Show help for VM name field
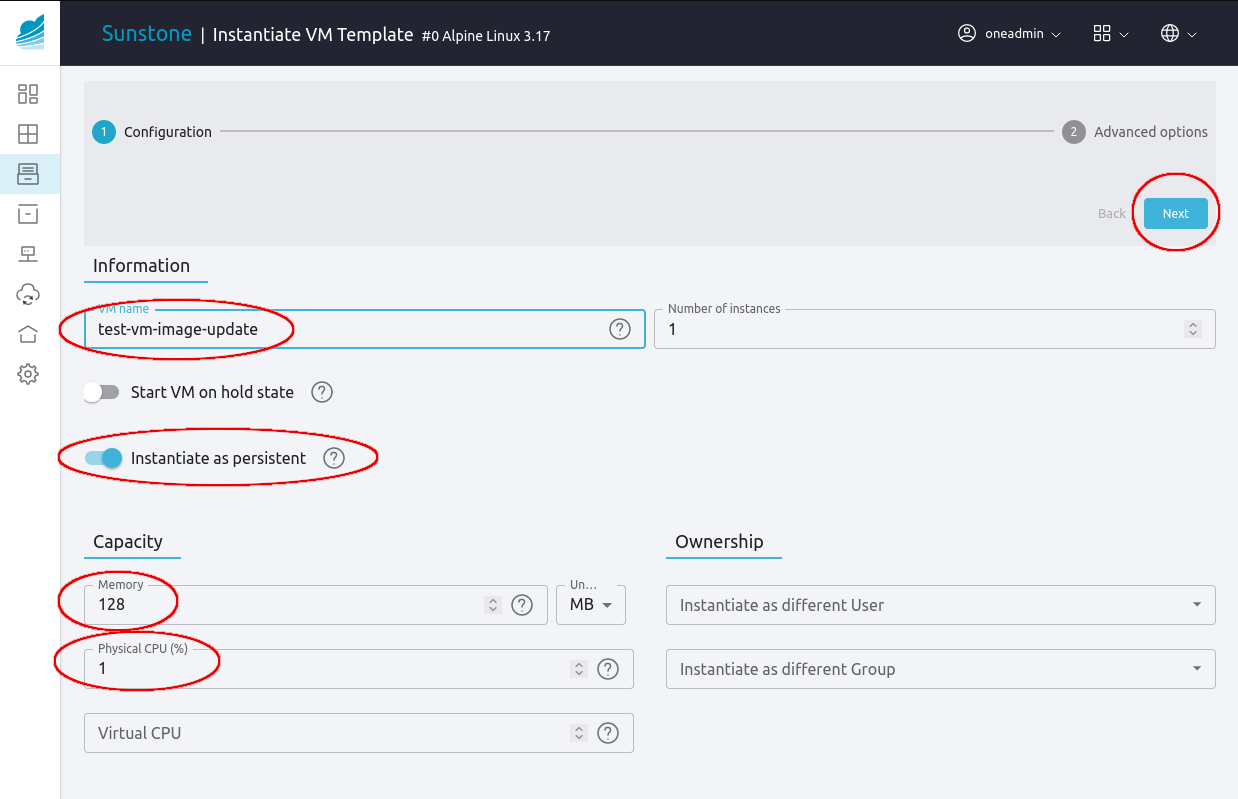1238x799 pixels. coord(620,329)
